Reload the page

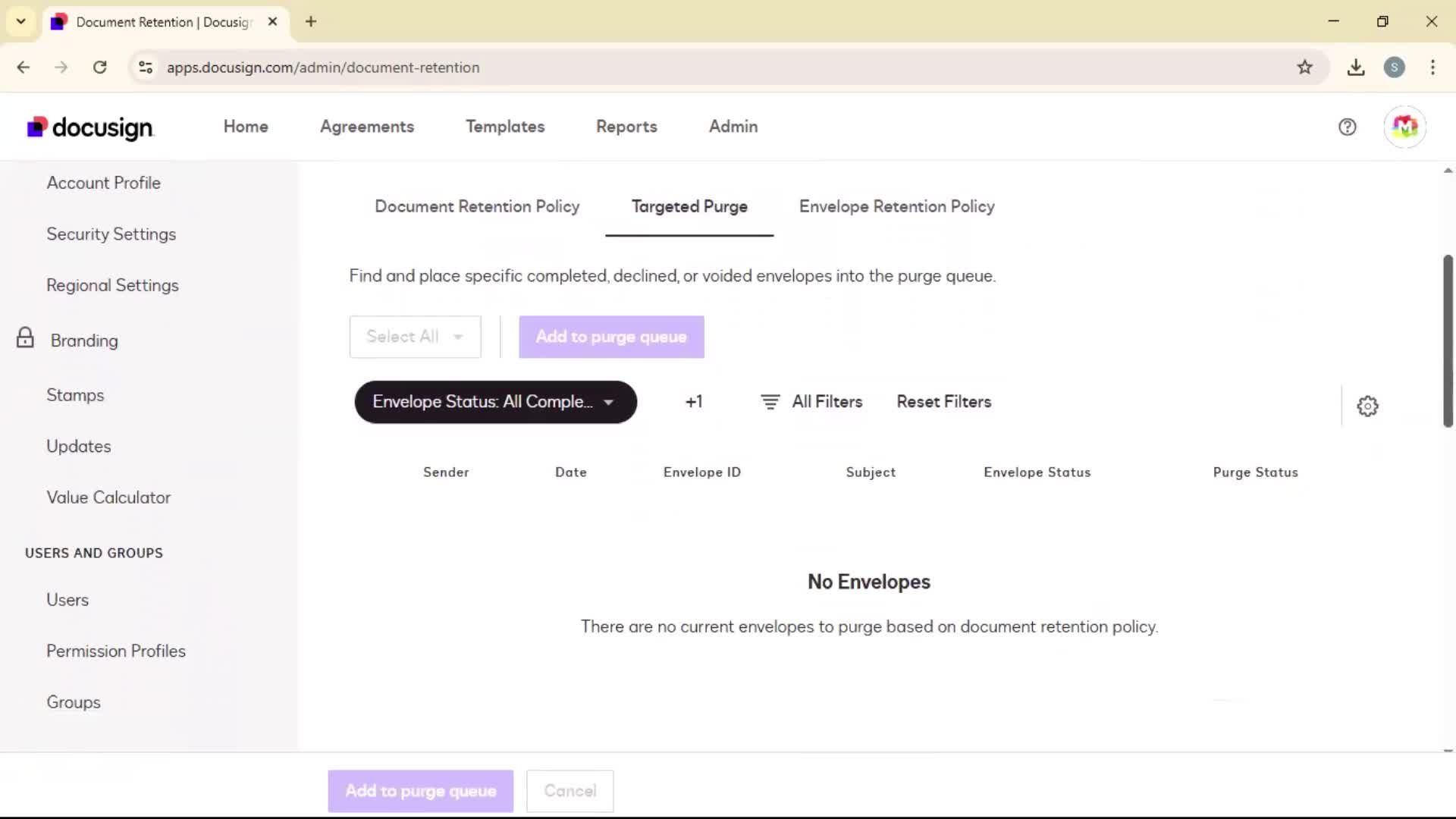pyautogui.click(x=100, y=67)
